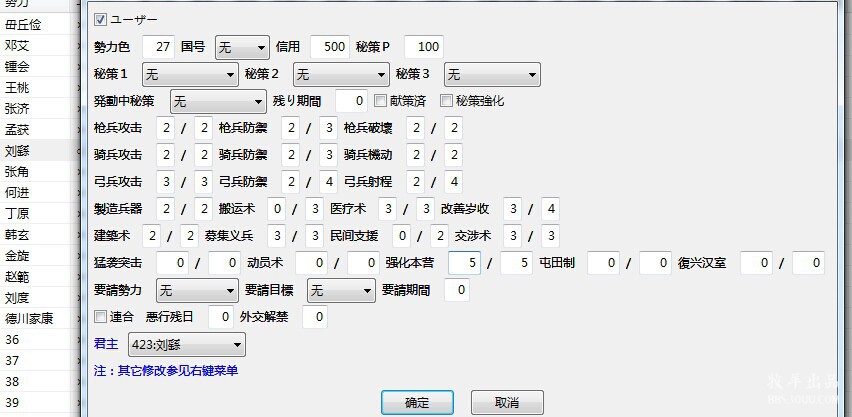Open the 発動中秘策 dropdown
852x417 pixels.
(x=217, y=101)
